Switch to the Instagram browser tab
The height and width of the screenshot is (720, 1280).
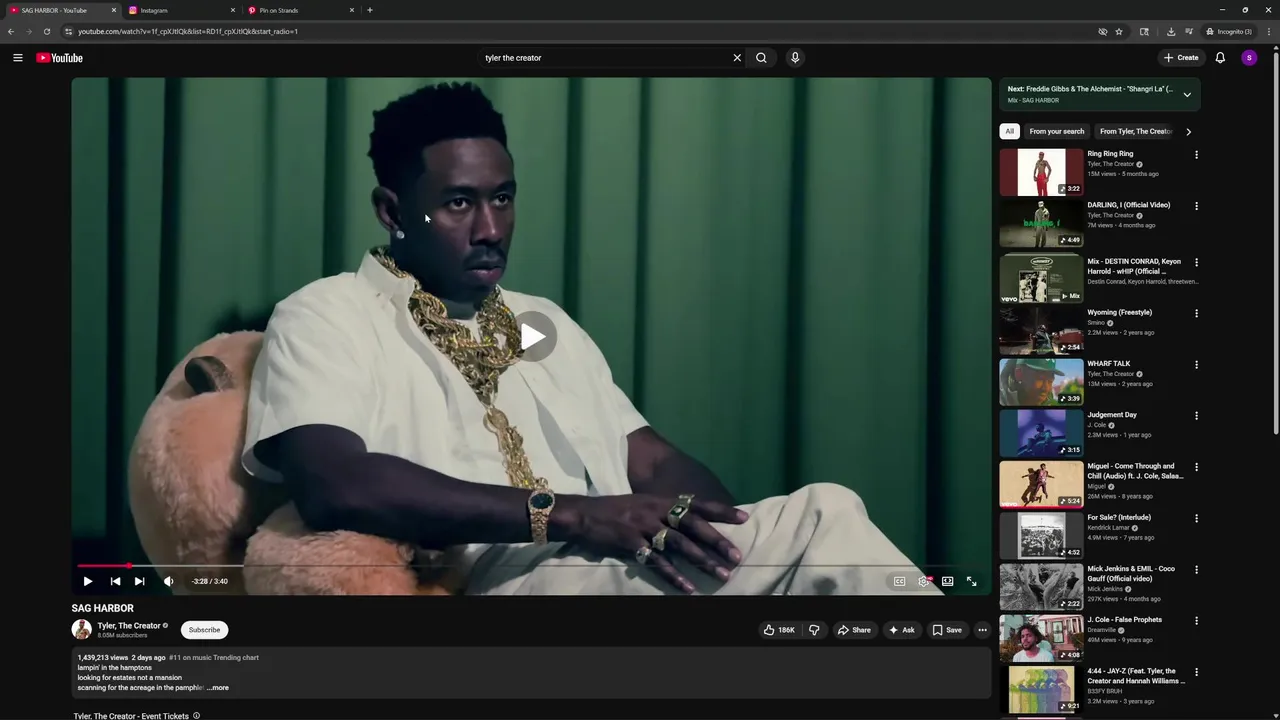[x=180, y=10]
